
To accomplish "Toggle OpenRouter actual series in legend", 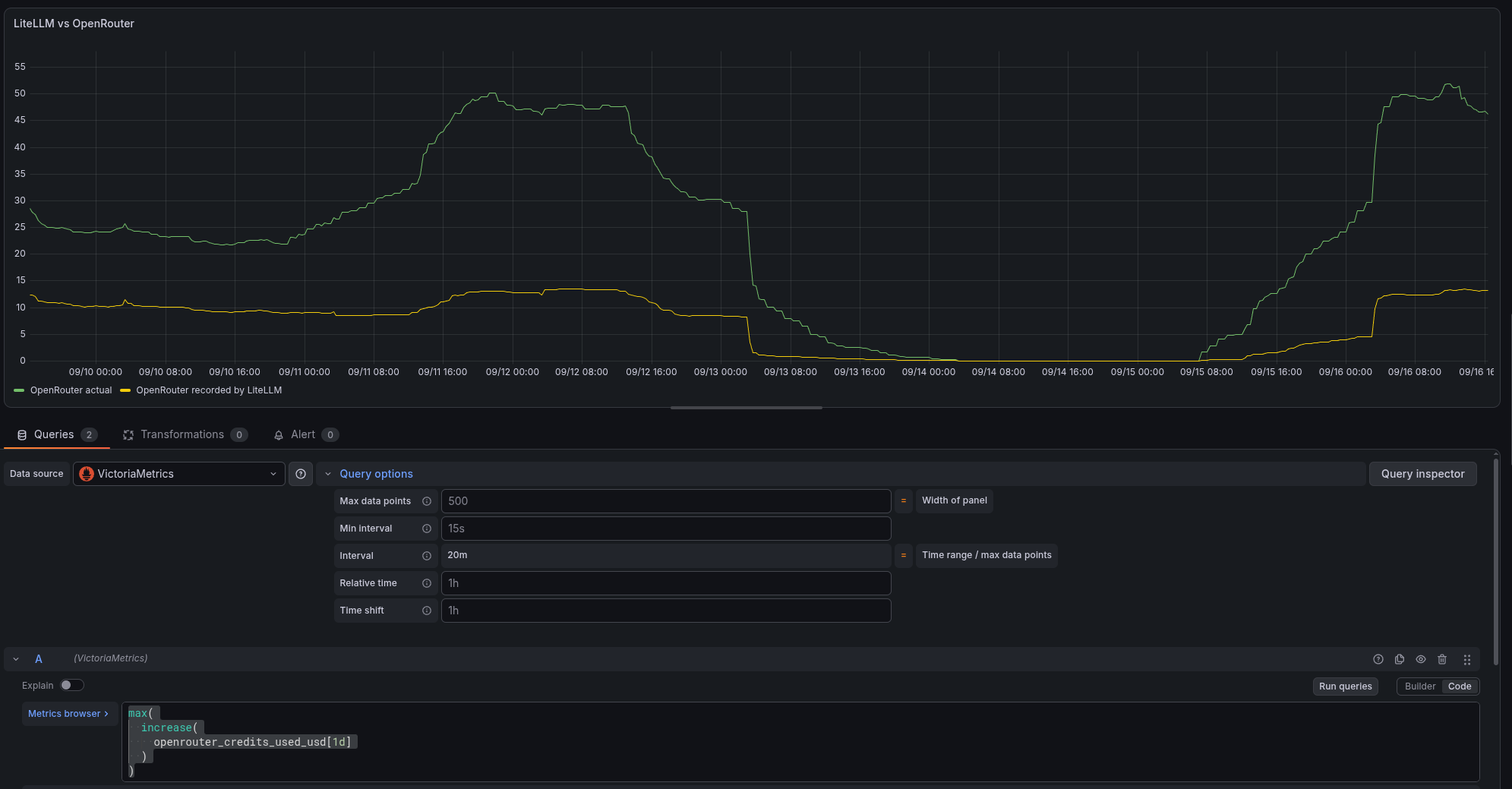I will pyautogui.click(x=71, y=390).
